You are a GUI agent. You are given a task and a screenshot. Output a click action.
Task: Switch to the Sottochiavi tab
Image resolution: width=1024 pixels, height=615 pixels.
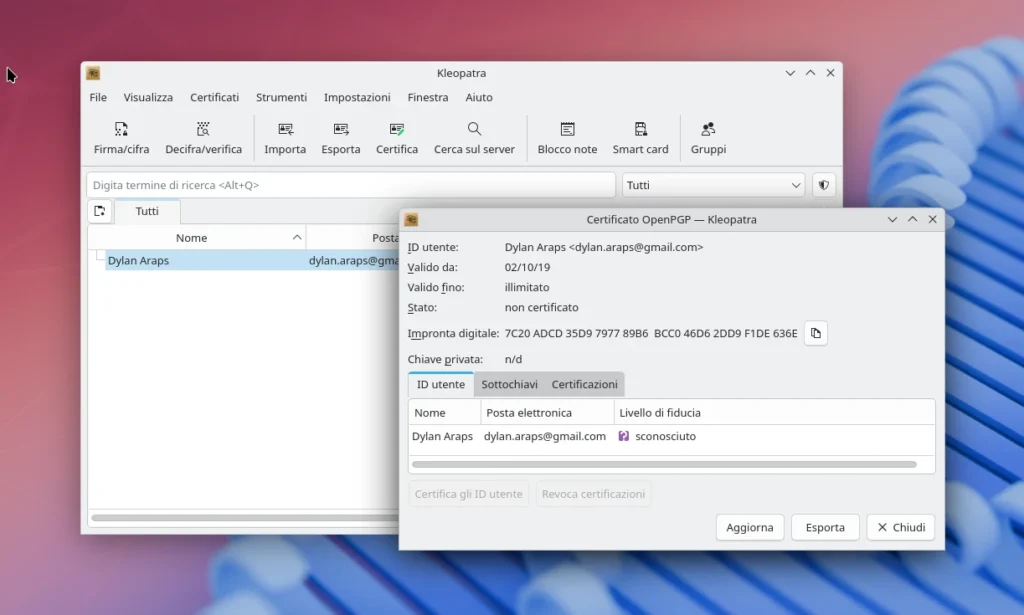click(x=509, y=385)
